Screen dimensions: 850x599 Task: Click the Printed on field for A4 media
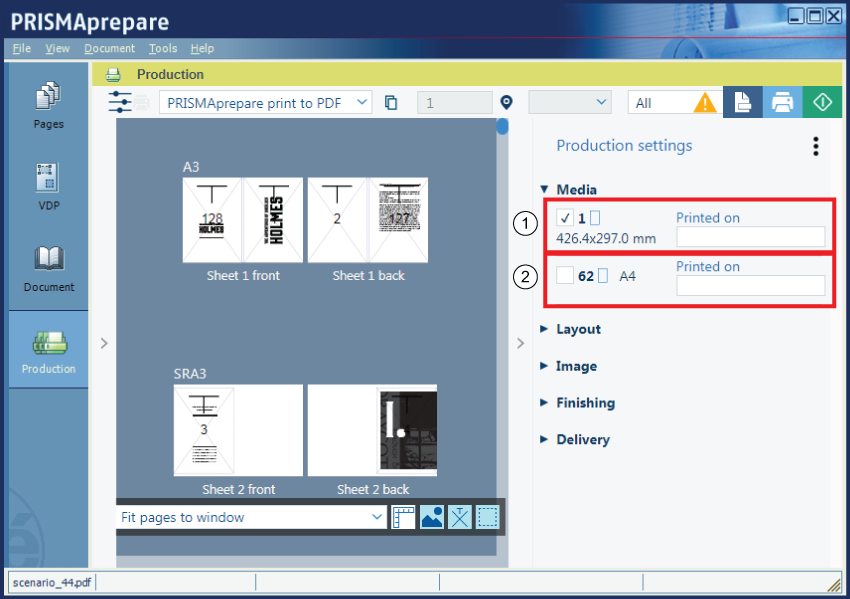(750, 286)
